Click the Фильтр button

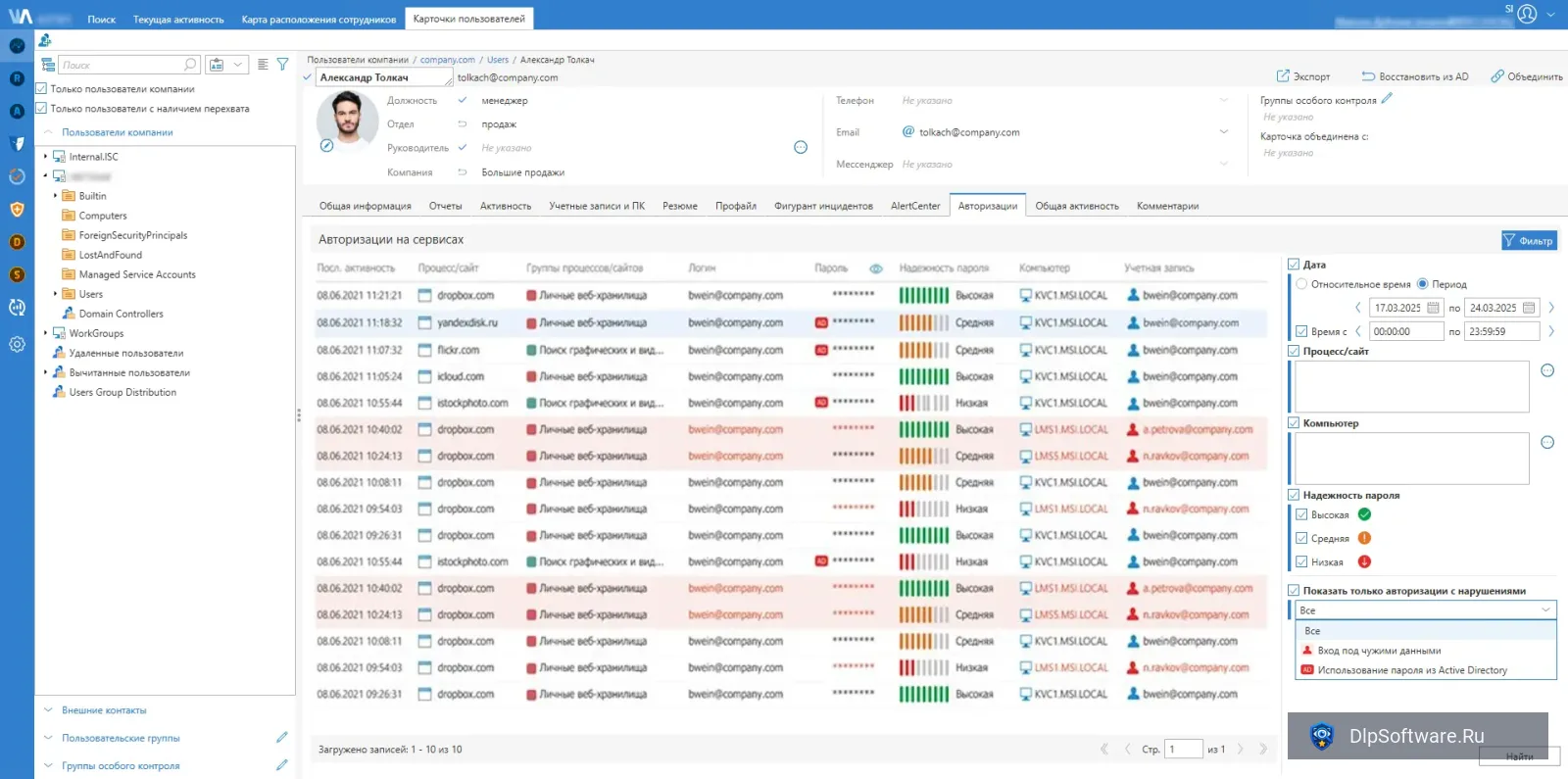1529,240
